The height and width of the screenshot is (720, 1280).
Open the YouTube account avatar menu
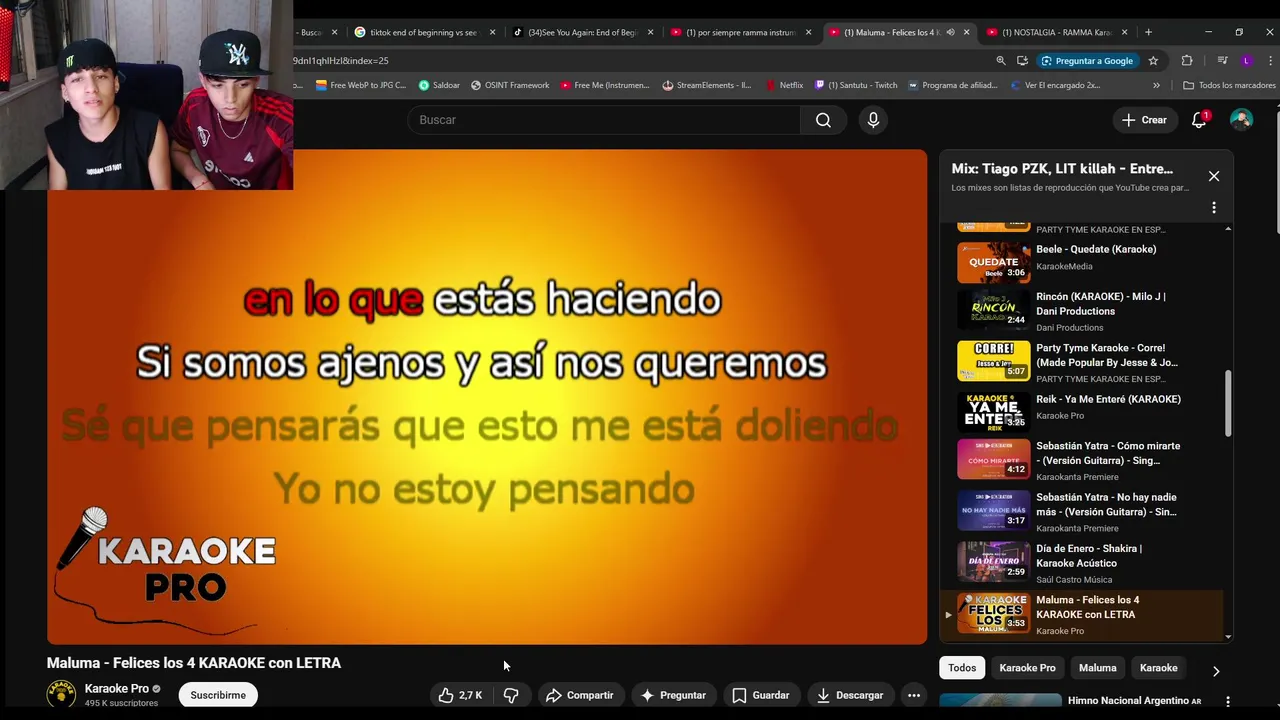point(1241,120)
